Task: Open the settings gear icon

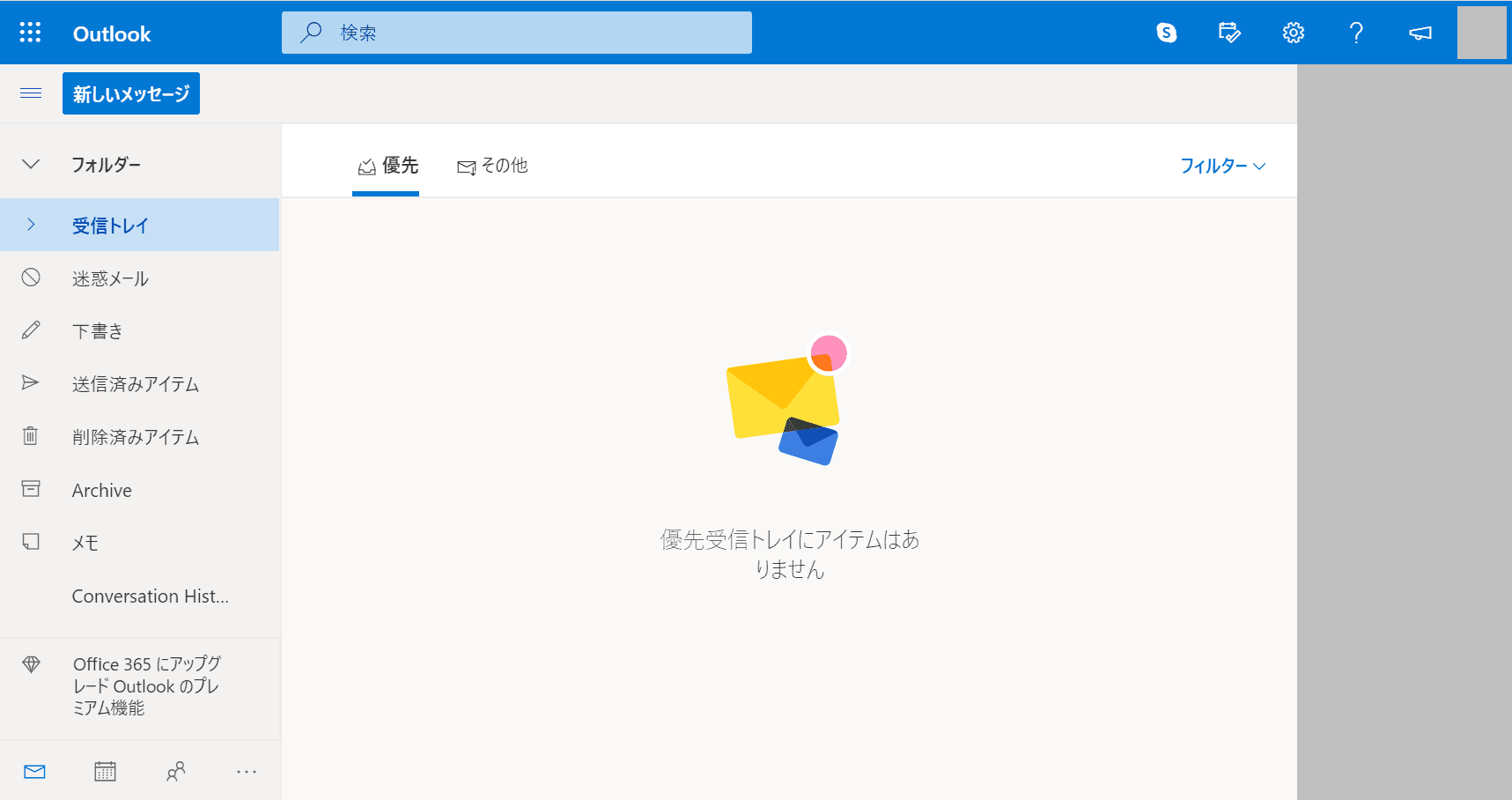Action: click(x=1293, y=33)
